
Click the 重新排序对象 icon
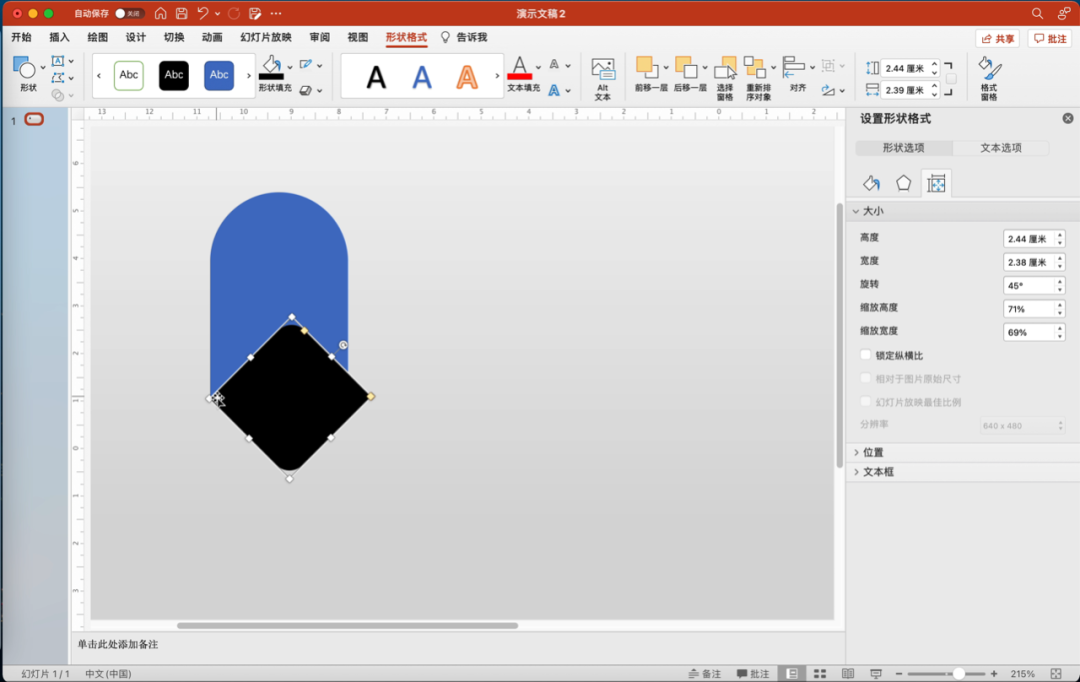click(755, 68)
